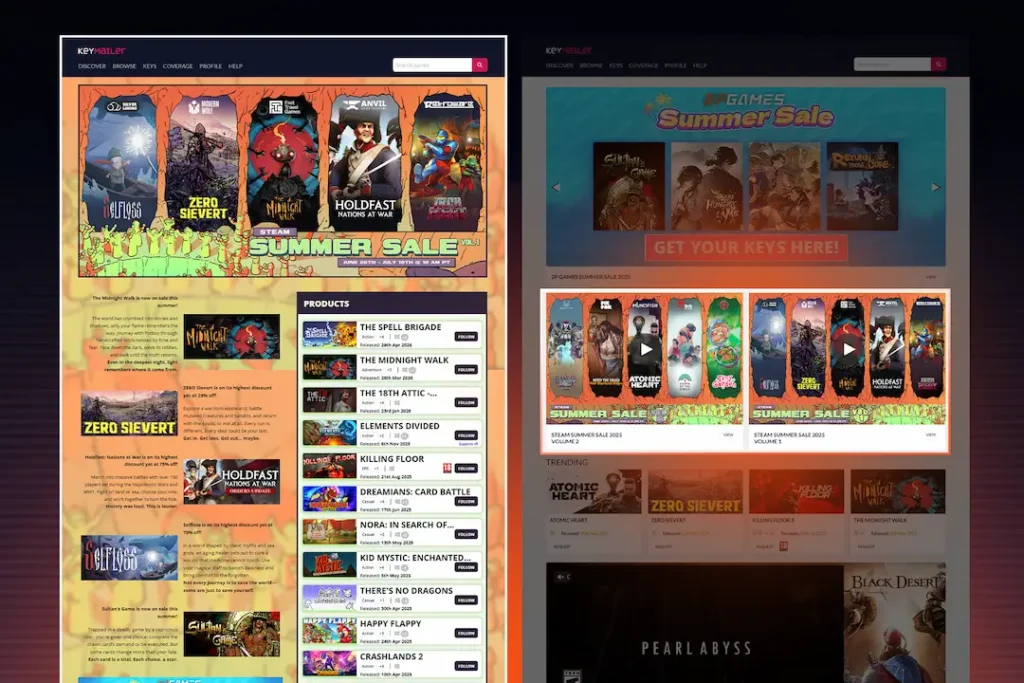This screenshot has width=1024, height=683.
Task: Focus the search field on the right page
Action: [892, 64]
